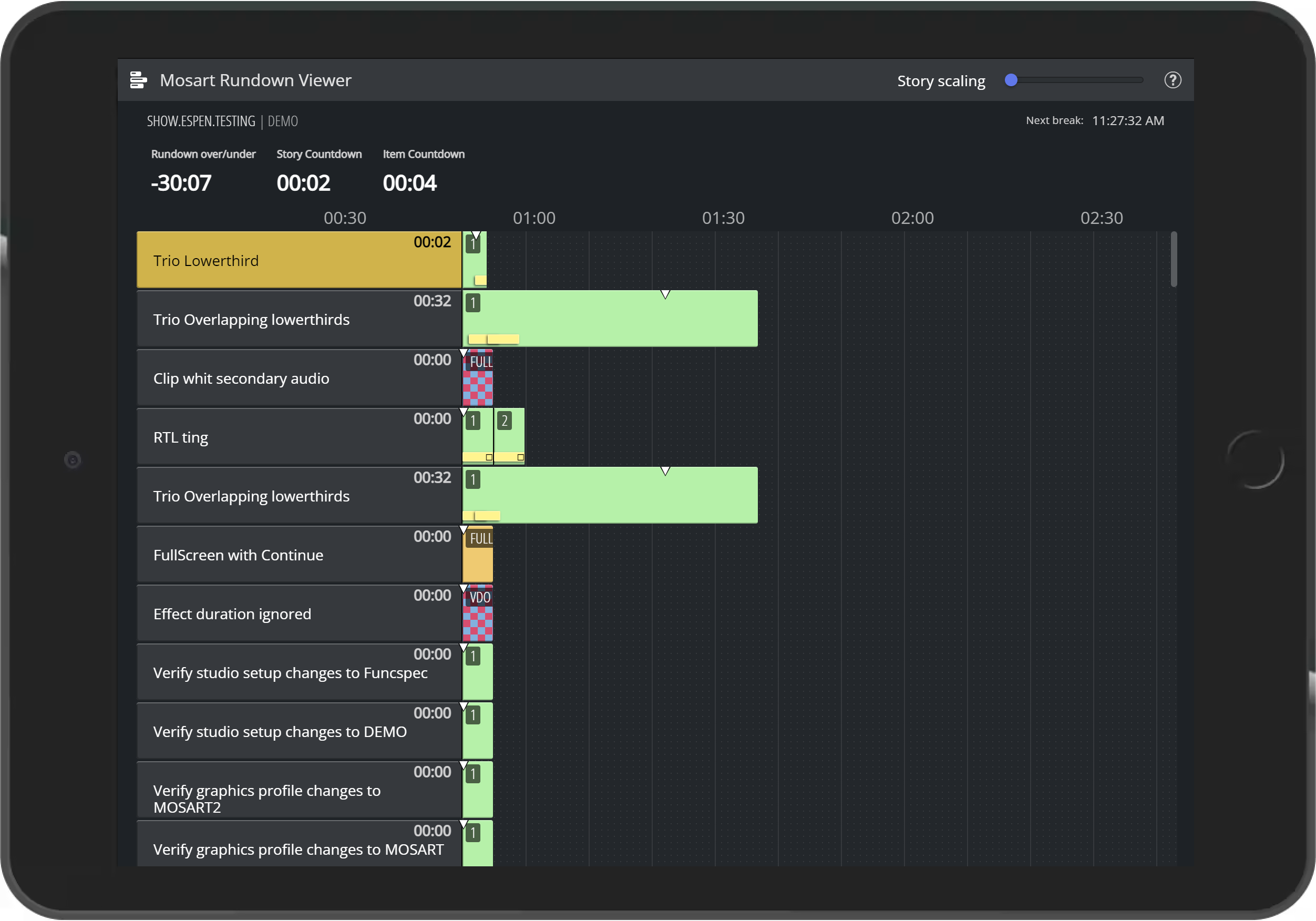The image size is (1316, 921).
Task: Select Verify studio setup changes to DEMO
Action: (x=299, y=731)
